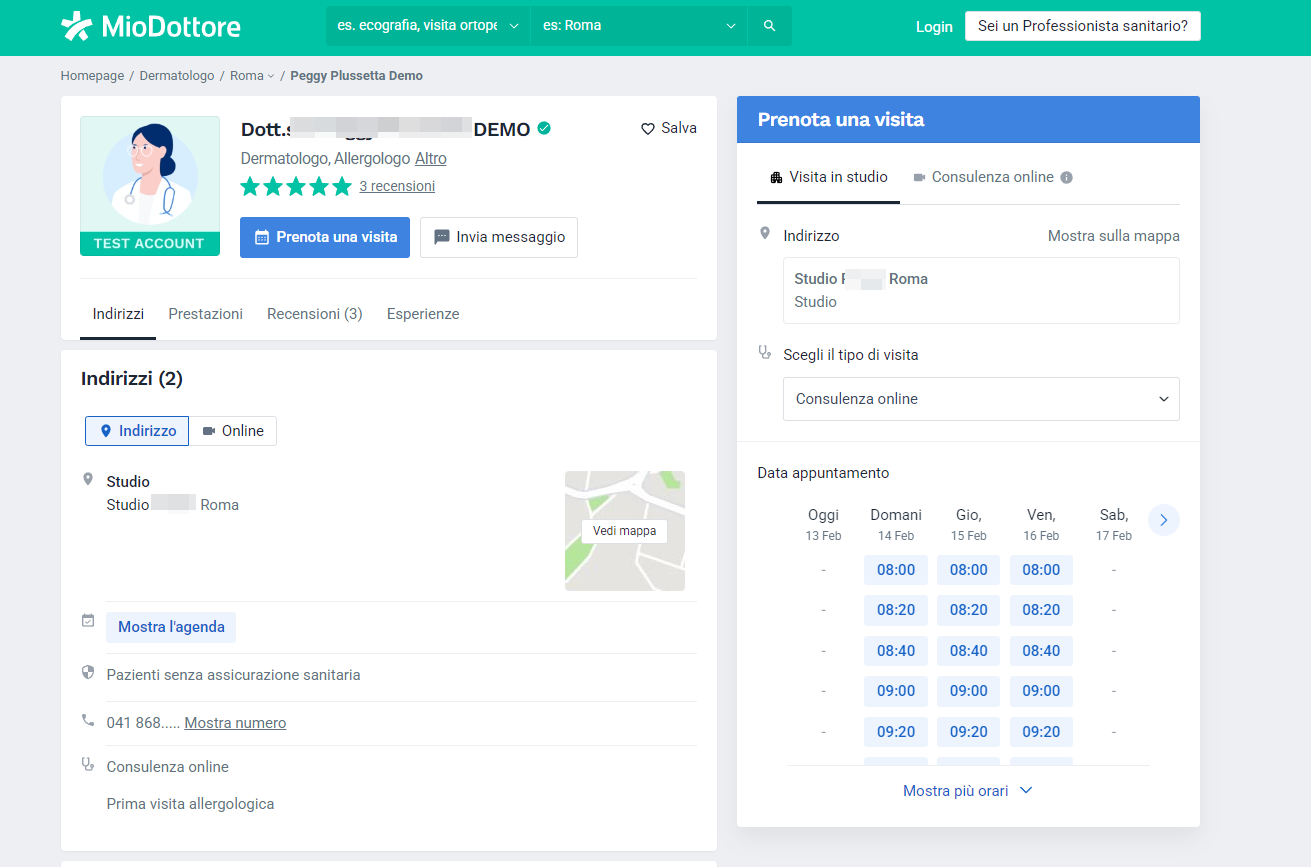Toggle the Online filter in the Indirizzi section
This screenshot has width=1311, height=867.
pyautogui.click(x=233, y=431)
